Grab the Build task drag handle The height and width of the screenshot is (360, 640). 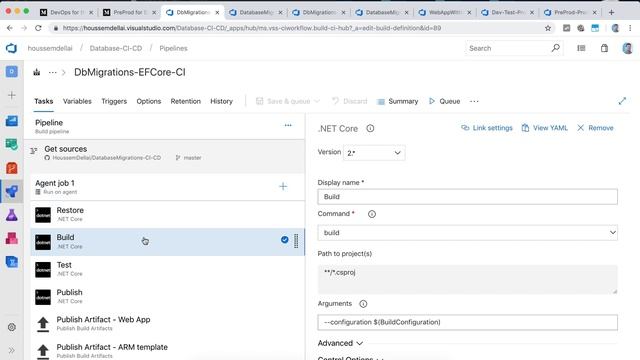[296, 241]
